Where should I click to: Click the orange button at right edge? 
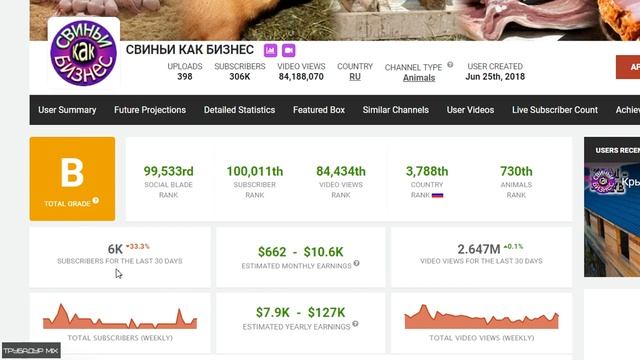(x=628, y=67)
